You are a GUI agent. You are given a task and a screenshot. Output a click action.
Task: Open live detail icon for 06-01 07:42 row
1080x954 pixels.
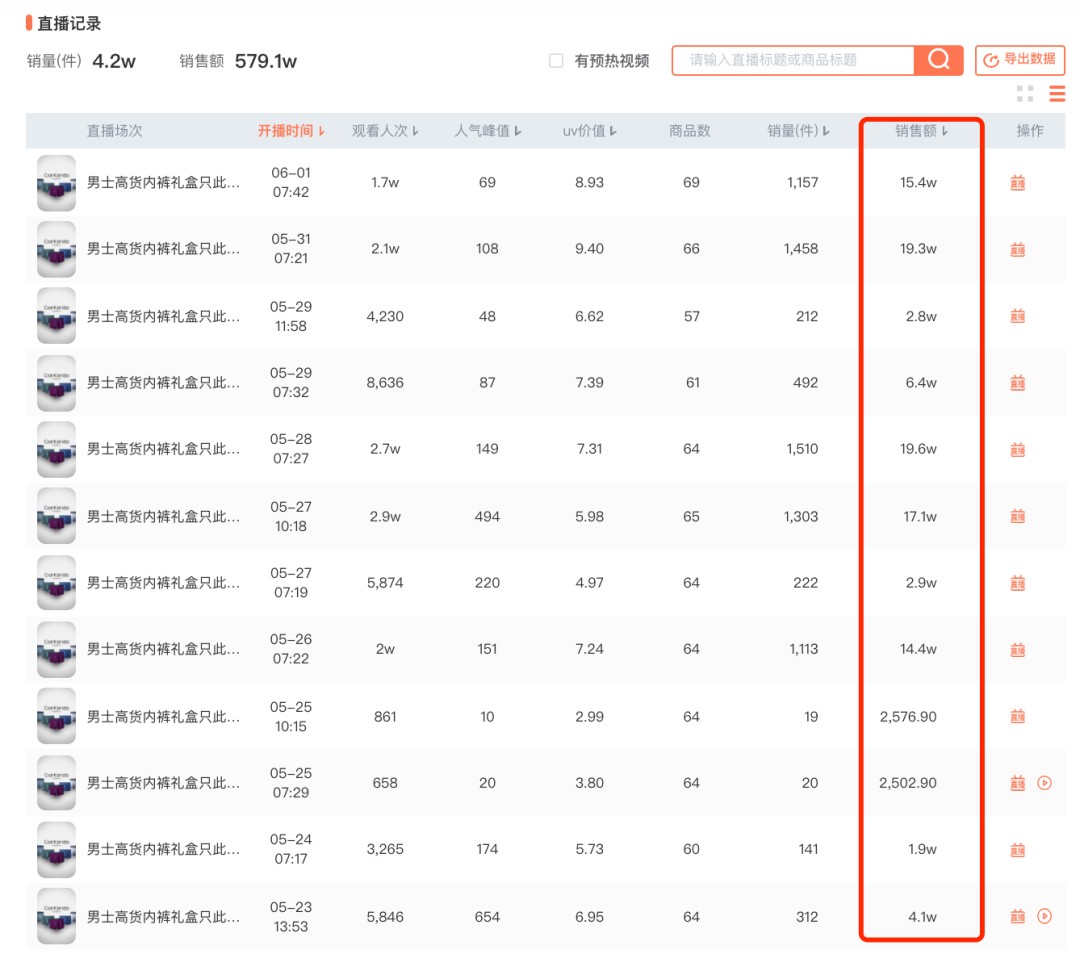coord(1017,183)
